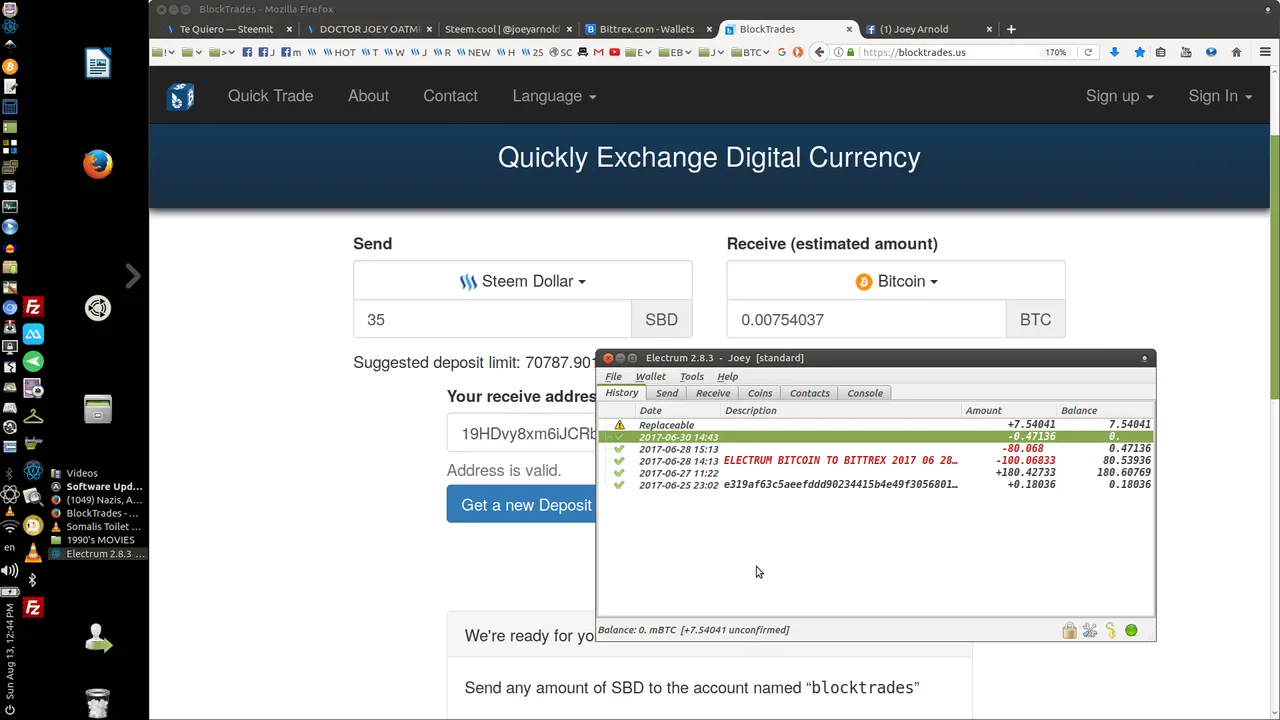Open Electrum Help menu
The height and width of the screenshot is (720, 1280).
[727, 377]
